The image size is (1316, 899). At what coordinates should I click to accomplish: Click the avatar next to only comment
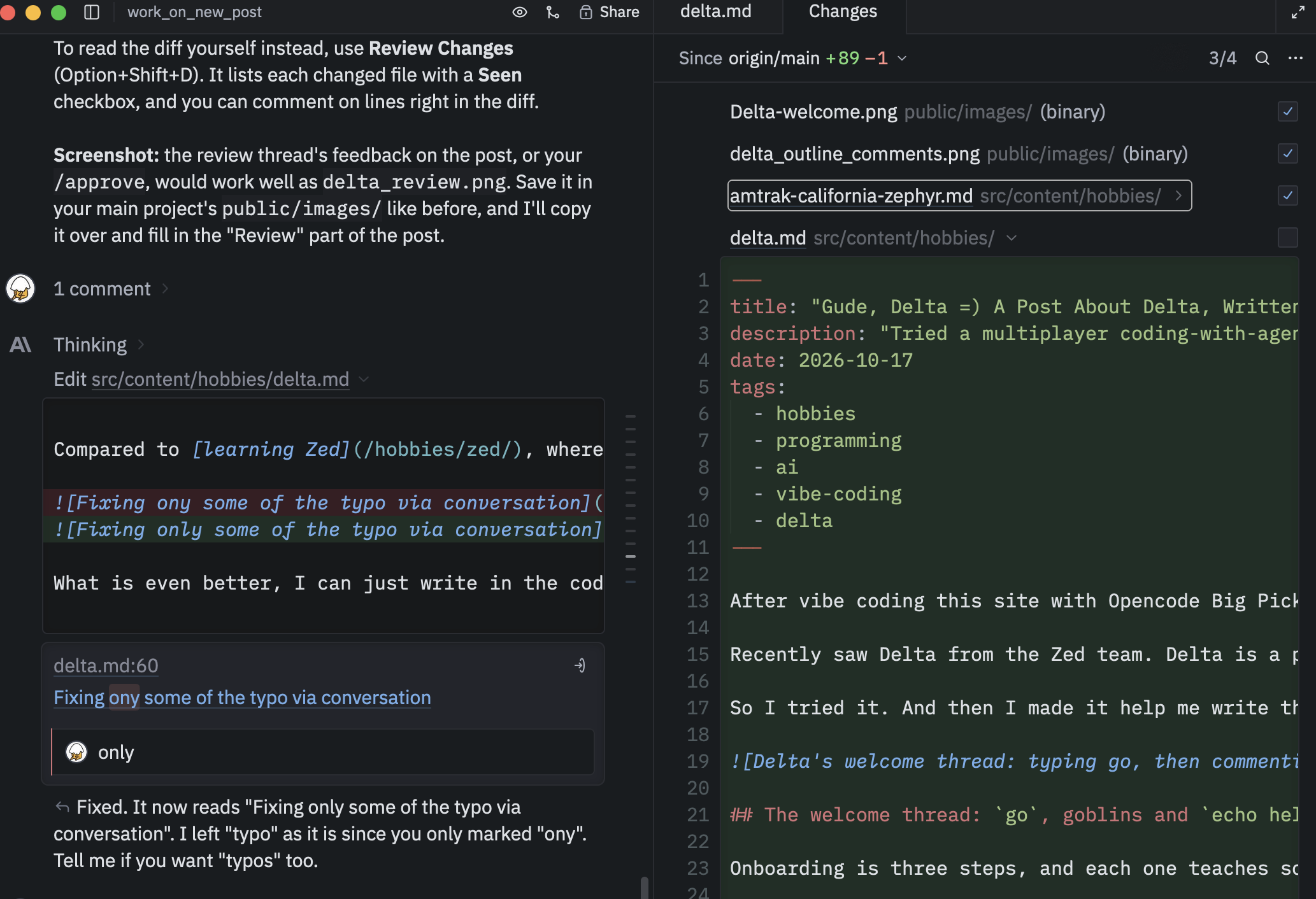click(76, 752)
